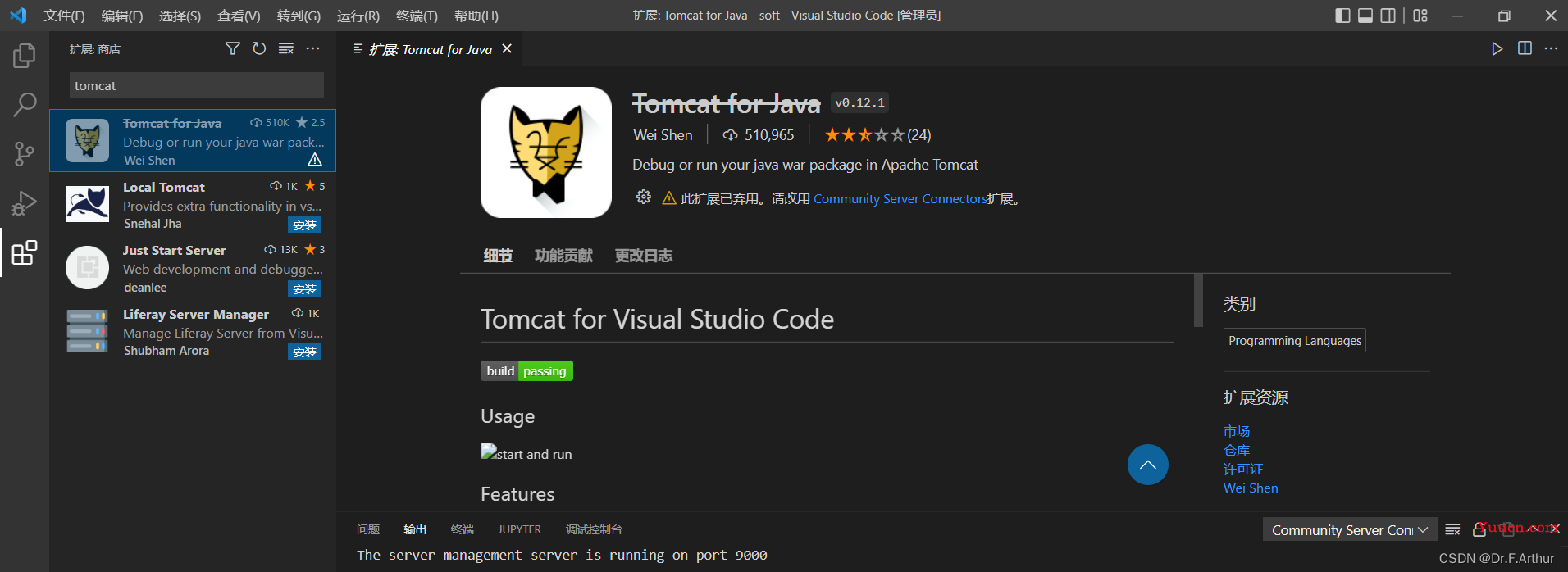Click the details page vertical scrollbar
The image size is (1568, 572).
point(1198,300)
